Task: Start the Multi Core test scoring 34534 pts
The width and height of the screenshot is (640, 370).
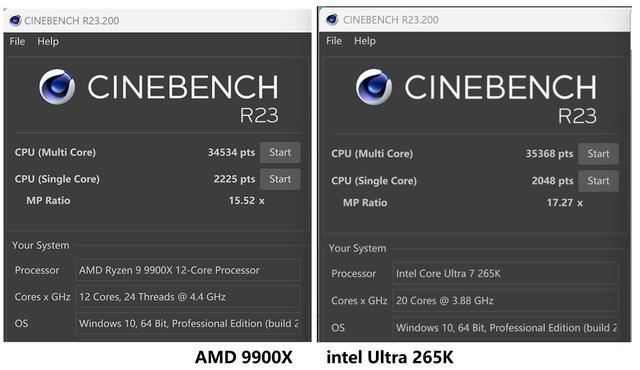Action: click(x=280, y=153)
